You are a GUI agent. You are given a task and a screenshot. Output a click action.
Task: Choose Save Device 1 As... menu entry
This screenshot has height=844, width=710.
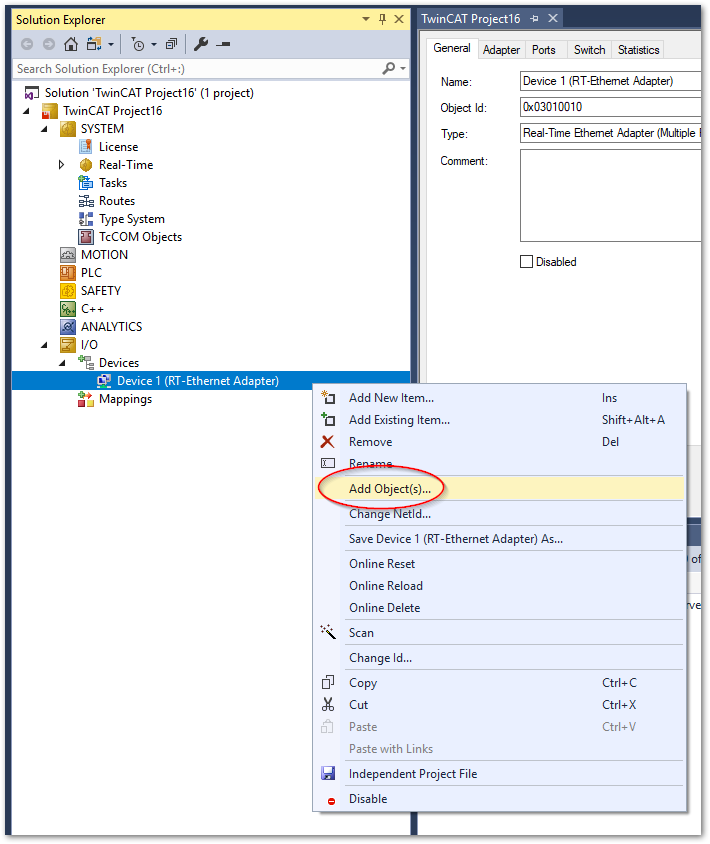point(500,539)
